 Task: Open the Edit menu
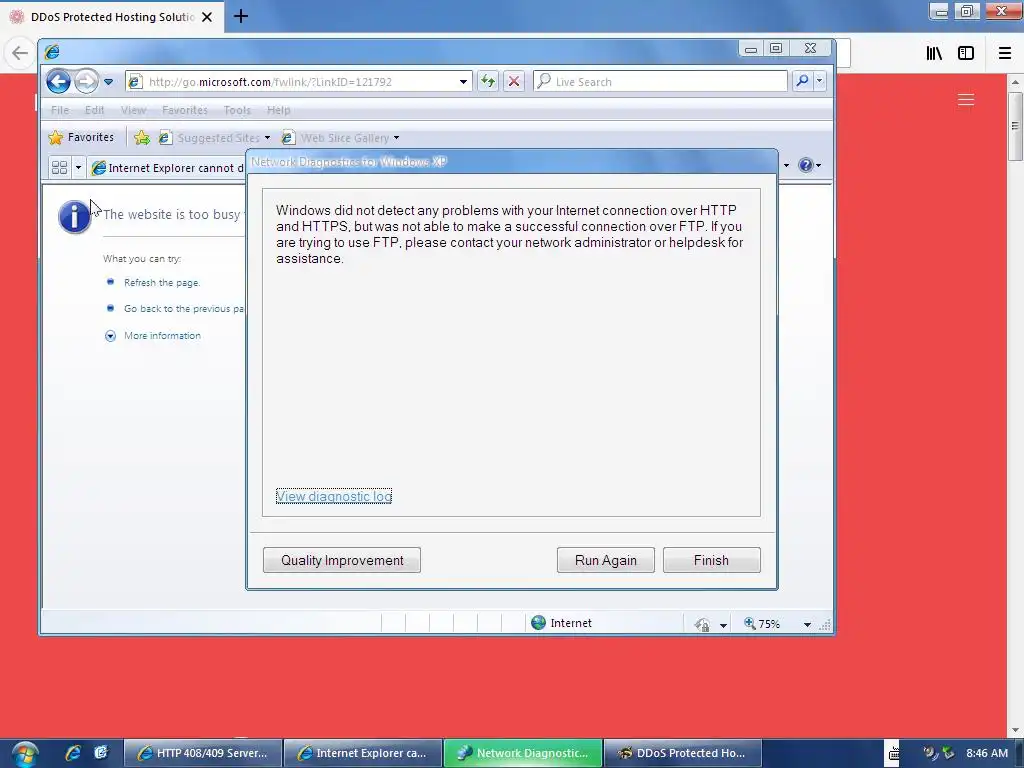click(x=94, y=110)
